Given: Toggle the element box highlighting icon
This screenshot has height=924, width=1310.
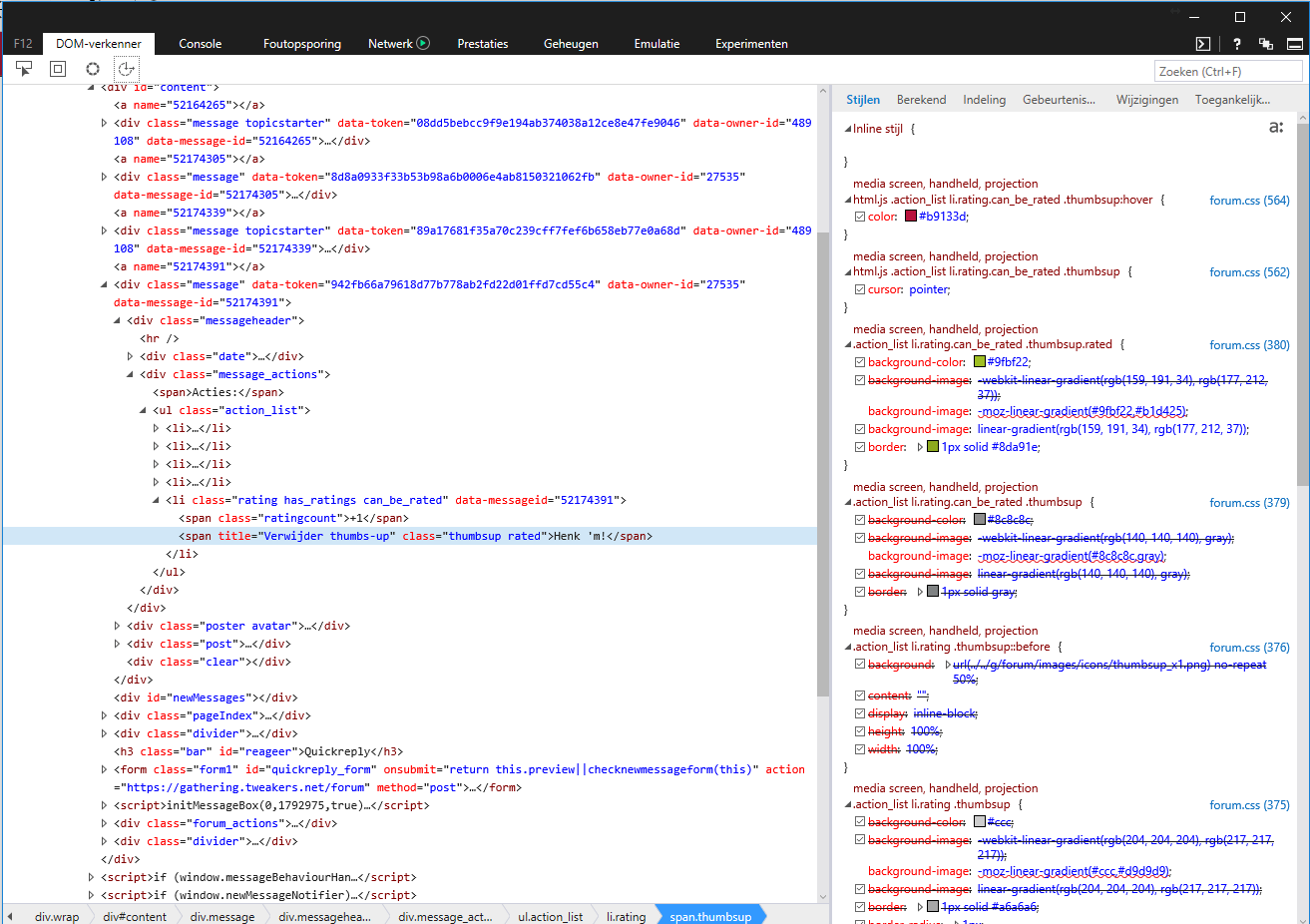Looking at the screenshot, I should coord(58,69).
